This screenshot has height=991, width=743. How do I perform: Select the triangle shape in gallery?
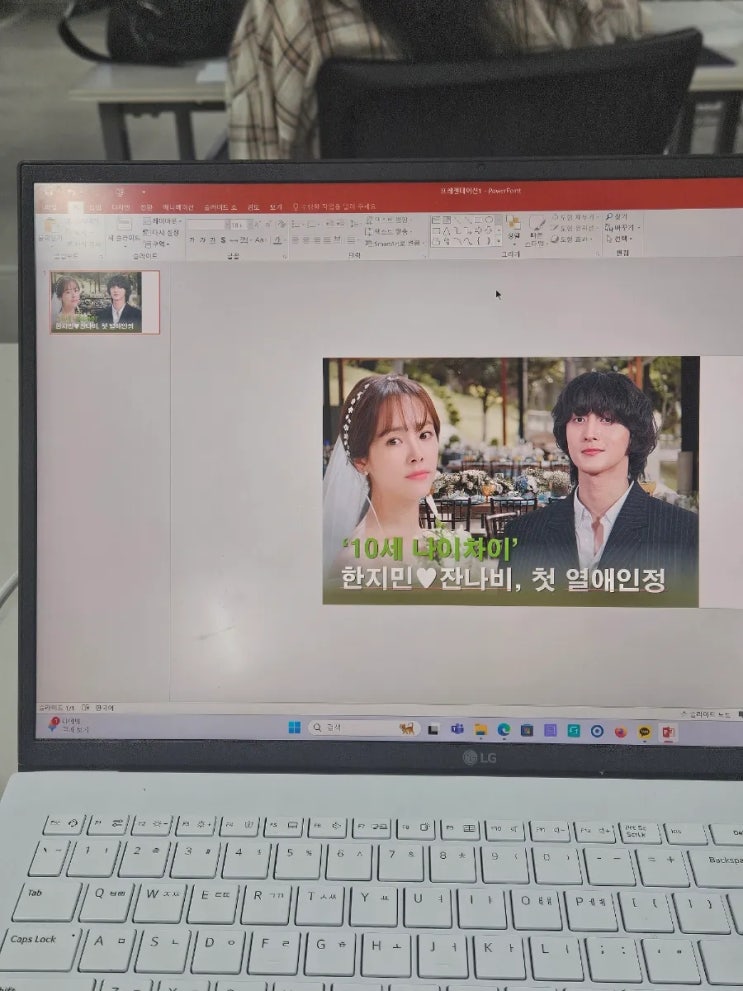(445, 230)
